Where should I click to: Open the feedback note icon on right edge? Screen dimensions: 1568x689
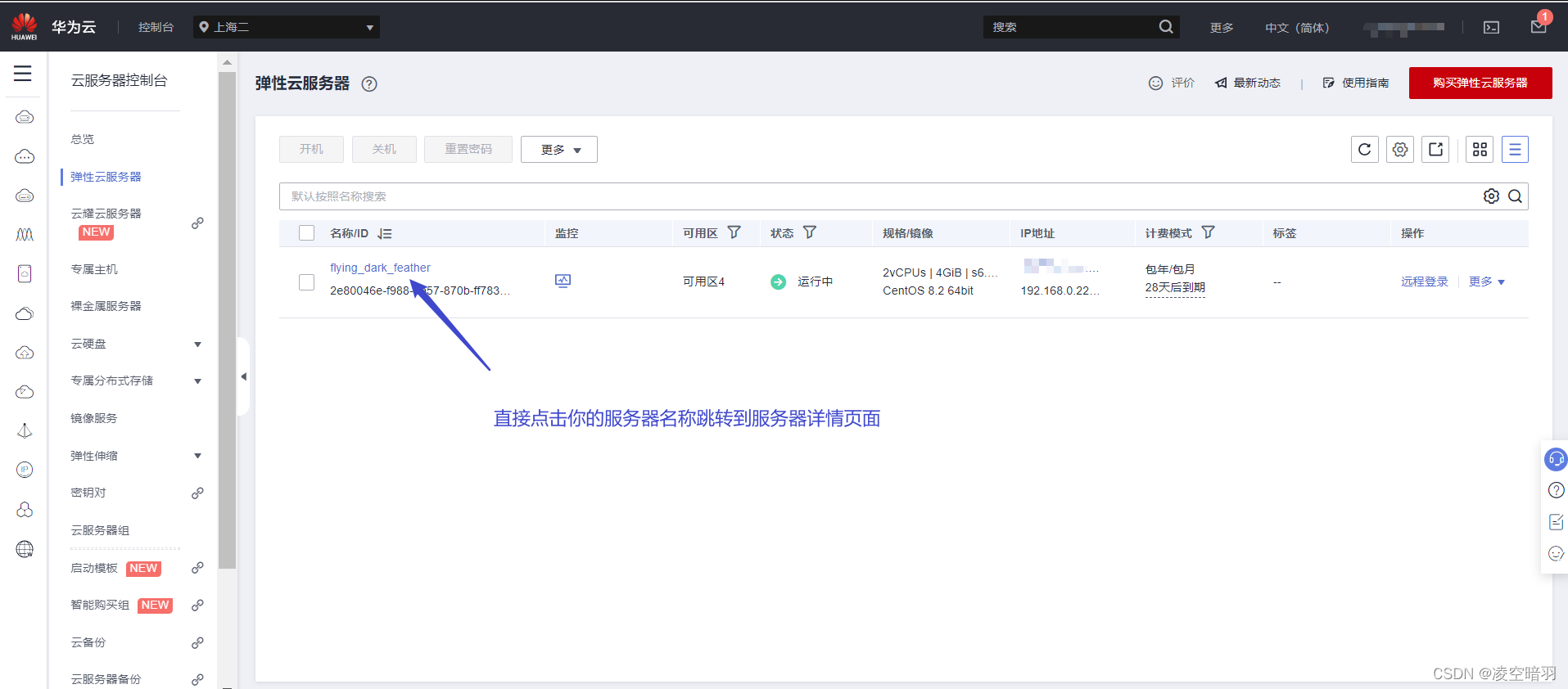pyautogui.click(x=1557, y=522)
